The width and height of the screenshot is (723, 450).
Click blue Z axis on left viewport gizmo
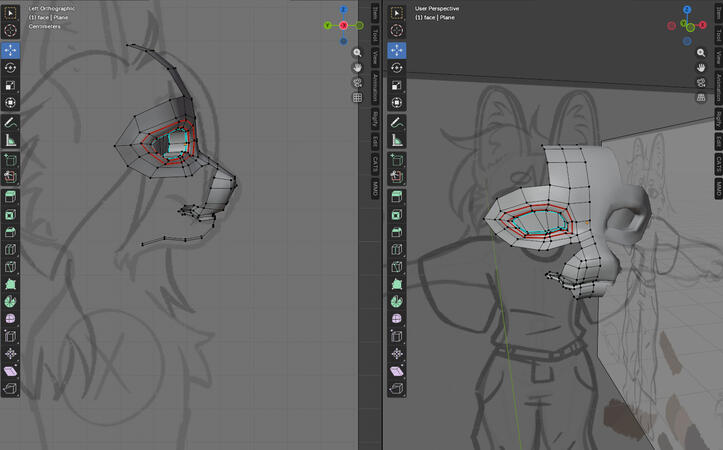click(x=343, y=10)
